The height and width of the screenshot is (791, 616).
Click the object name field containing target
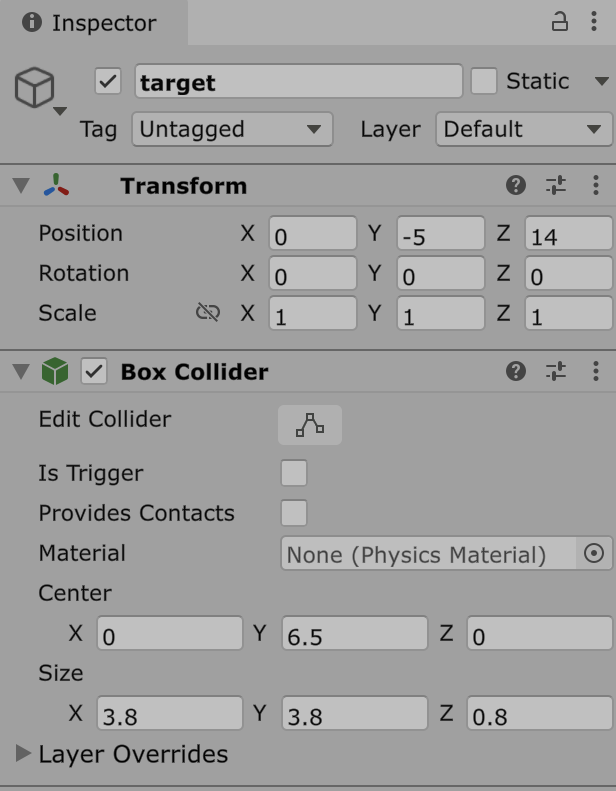[x=299, y=81]
